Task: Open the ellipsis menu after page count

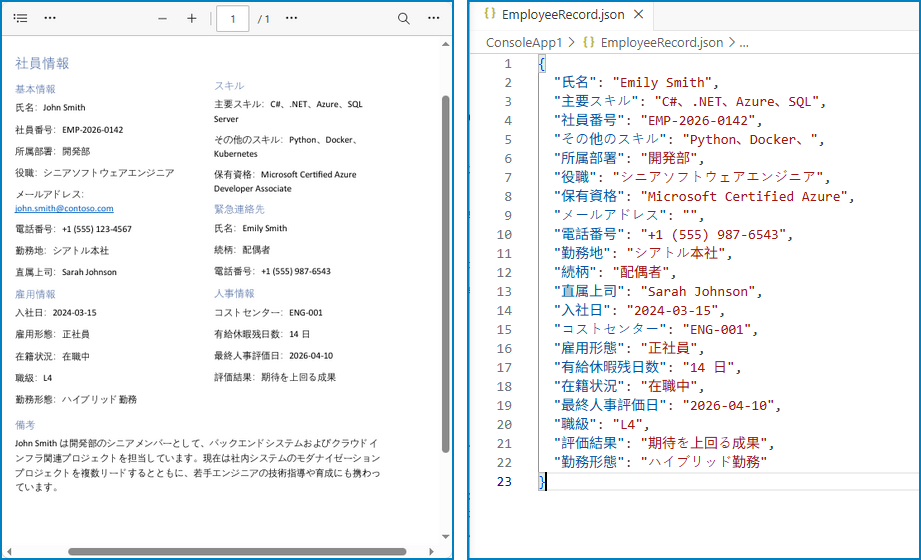Action: click(291, 18)
